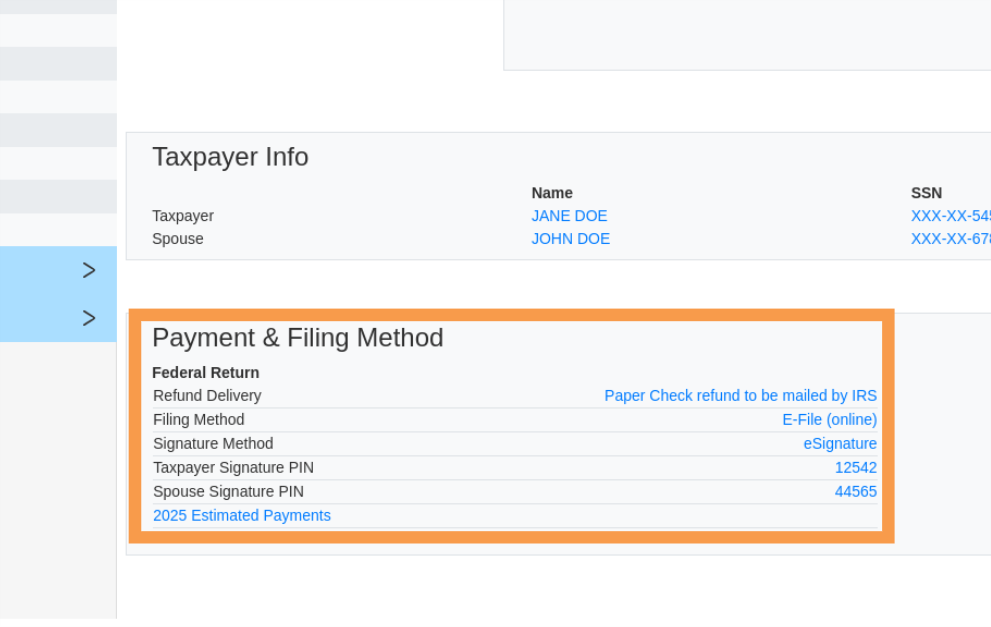
Task: Click the Federal Return label
Action: [x=205, y=372]
